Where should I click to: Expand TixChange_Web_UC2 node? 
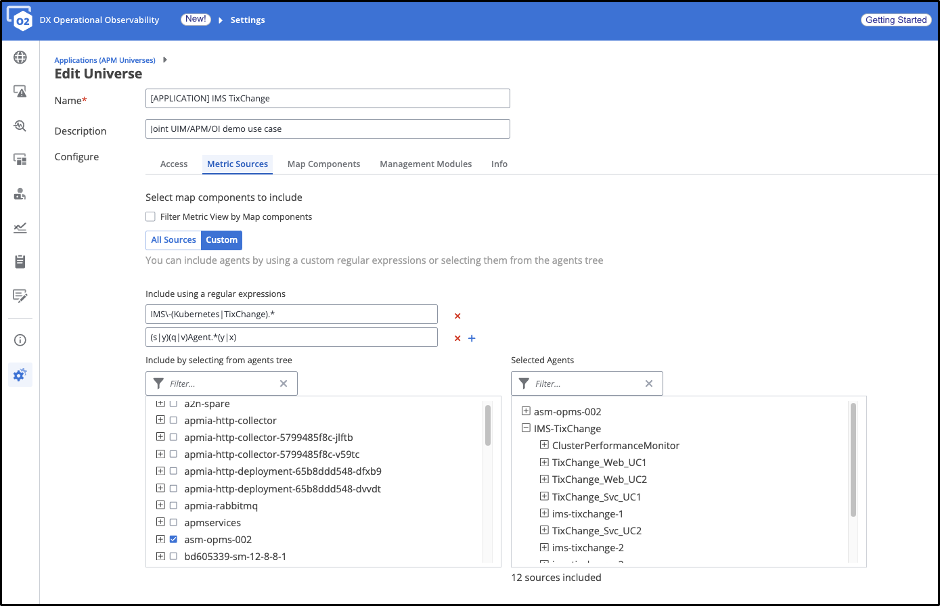pyautogui.click(x=544, y=479)
